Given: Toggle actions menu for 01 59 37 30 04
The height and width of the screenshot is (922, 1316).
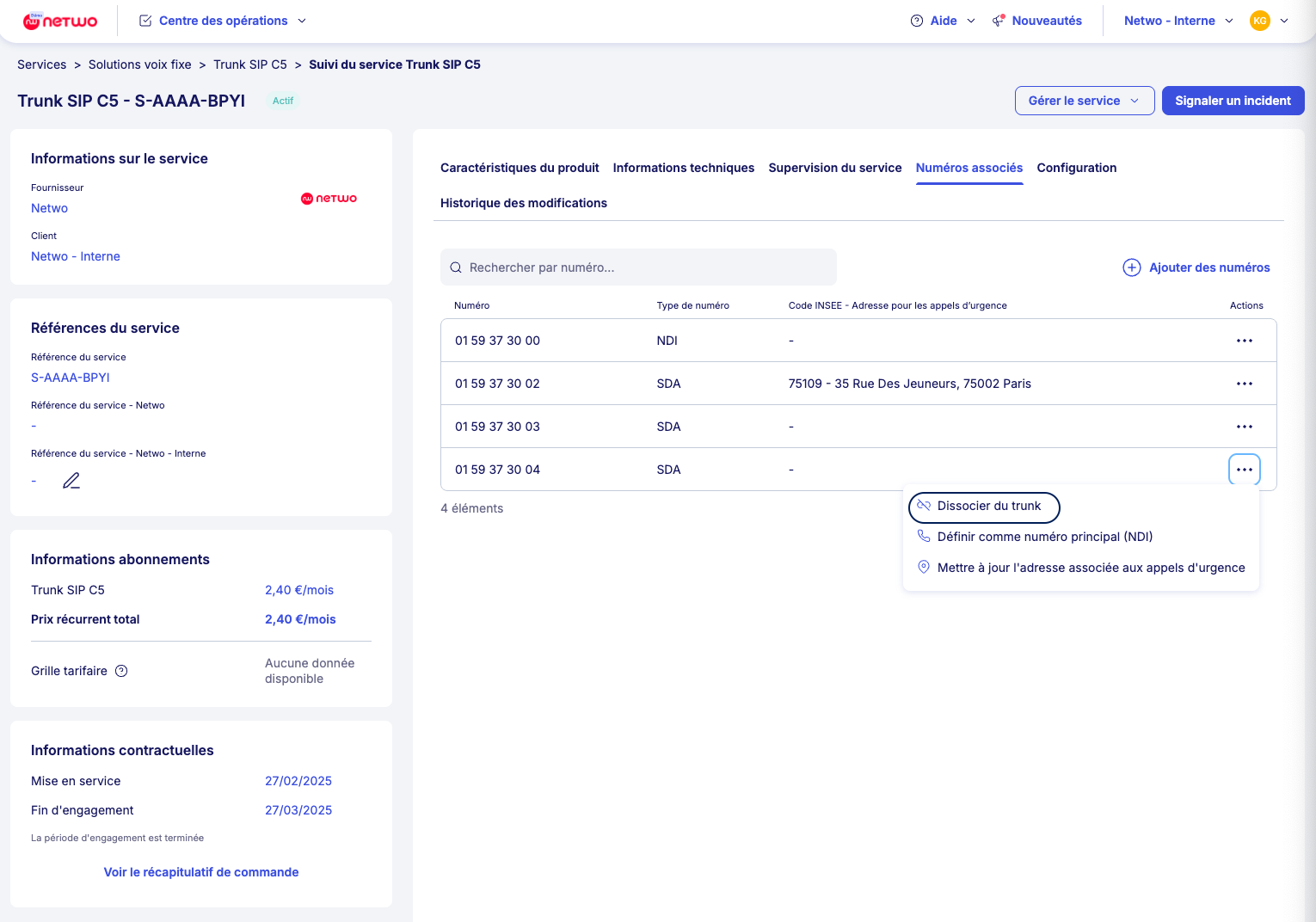Looking at the screenshot, I should tap(1245, 470).
